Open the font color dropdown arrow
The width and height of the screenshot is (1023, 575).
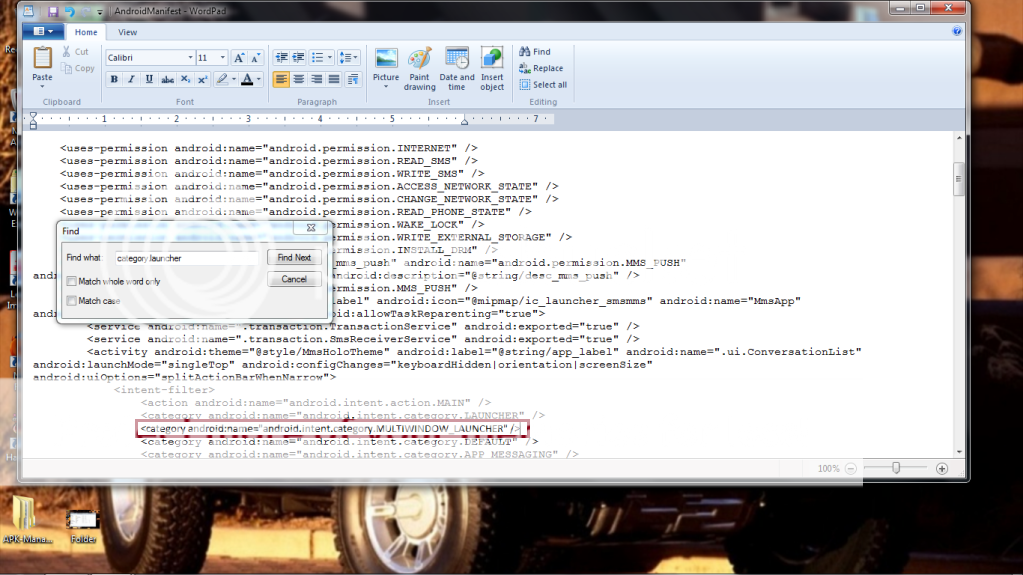(259, 79)
